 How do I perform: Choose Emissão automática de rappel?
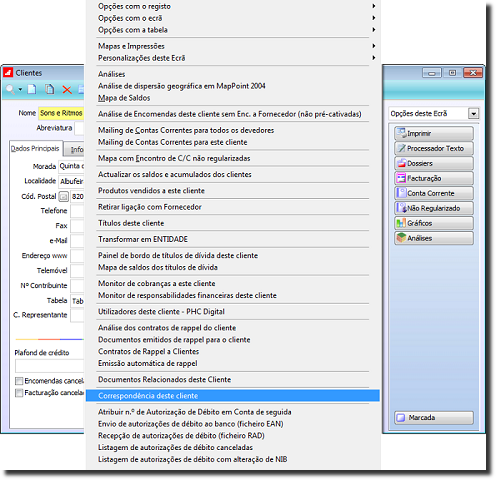pyautogui.click(x=233, y=363)
